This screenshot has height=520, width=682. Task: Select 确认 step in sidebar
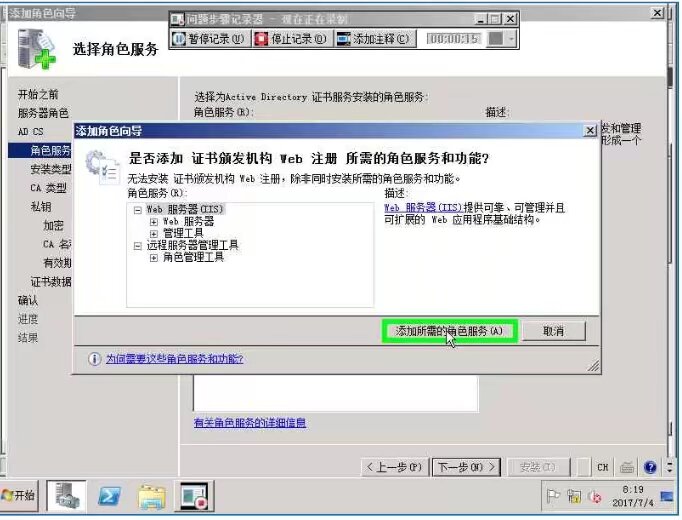[28, 300]
